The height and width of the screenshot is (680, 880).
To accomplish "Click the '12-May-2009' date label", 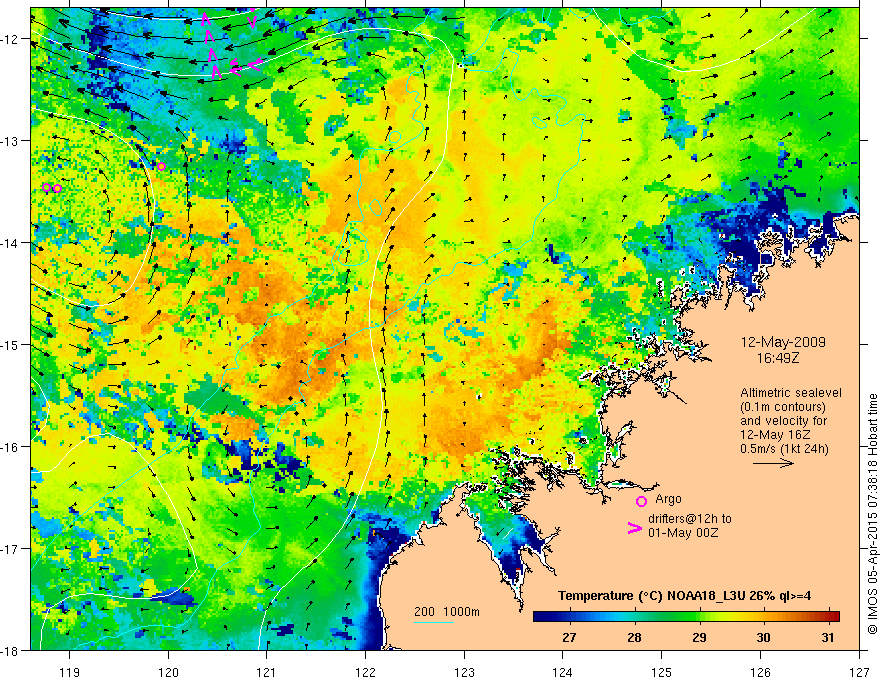I will point(783,342).
